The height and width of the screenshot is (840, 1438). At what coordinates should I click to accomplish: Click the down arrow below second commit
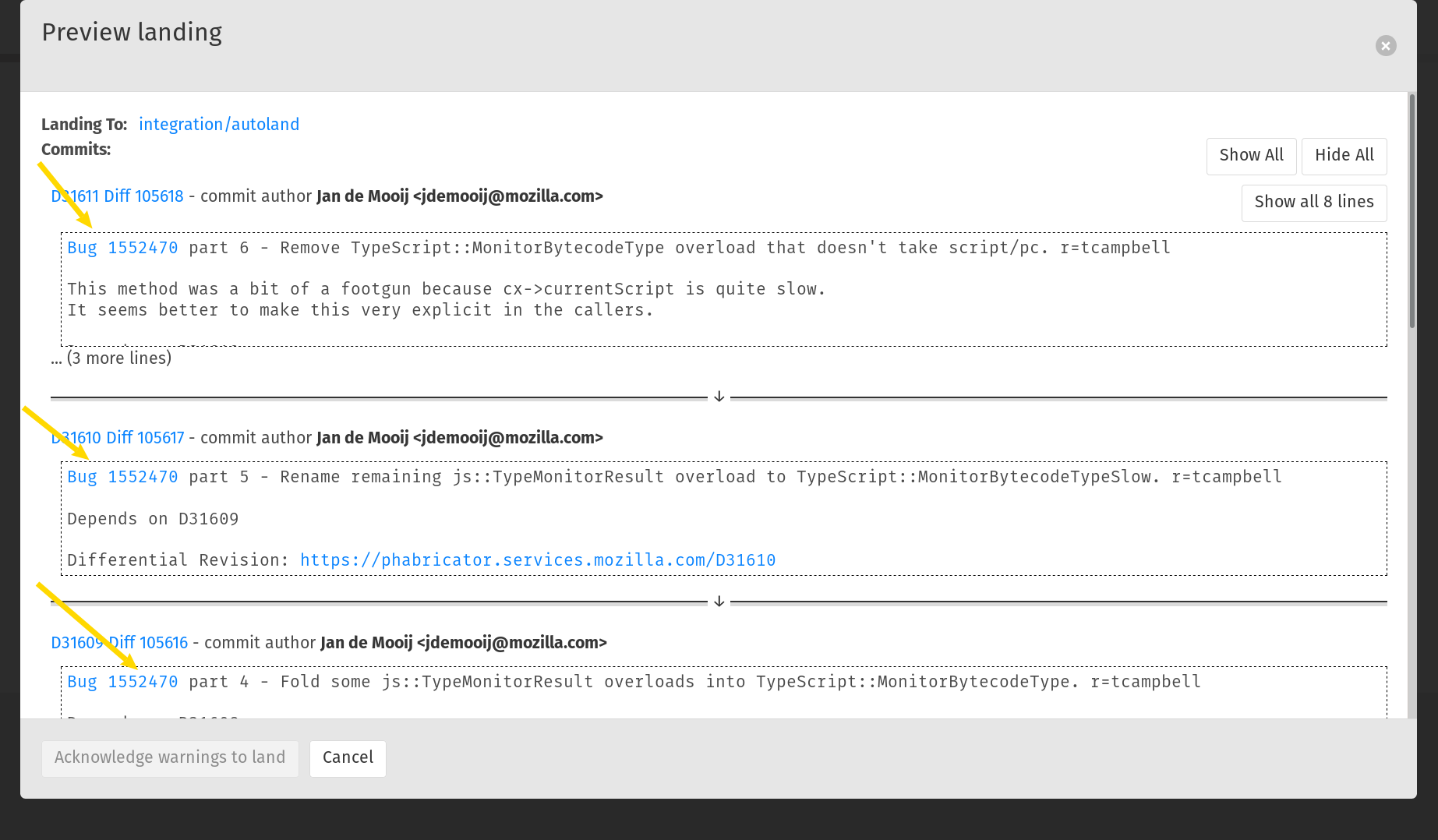[x=719, y=602]
